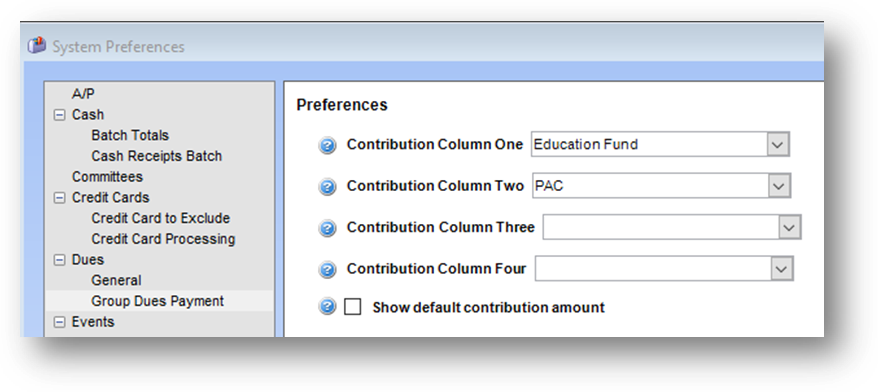The width and height of the screenshot is (878, 392).
Task: Click the System Preferences window icon
Action: pyautogui.click(x=37, y=46)
